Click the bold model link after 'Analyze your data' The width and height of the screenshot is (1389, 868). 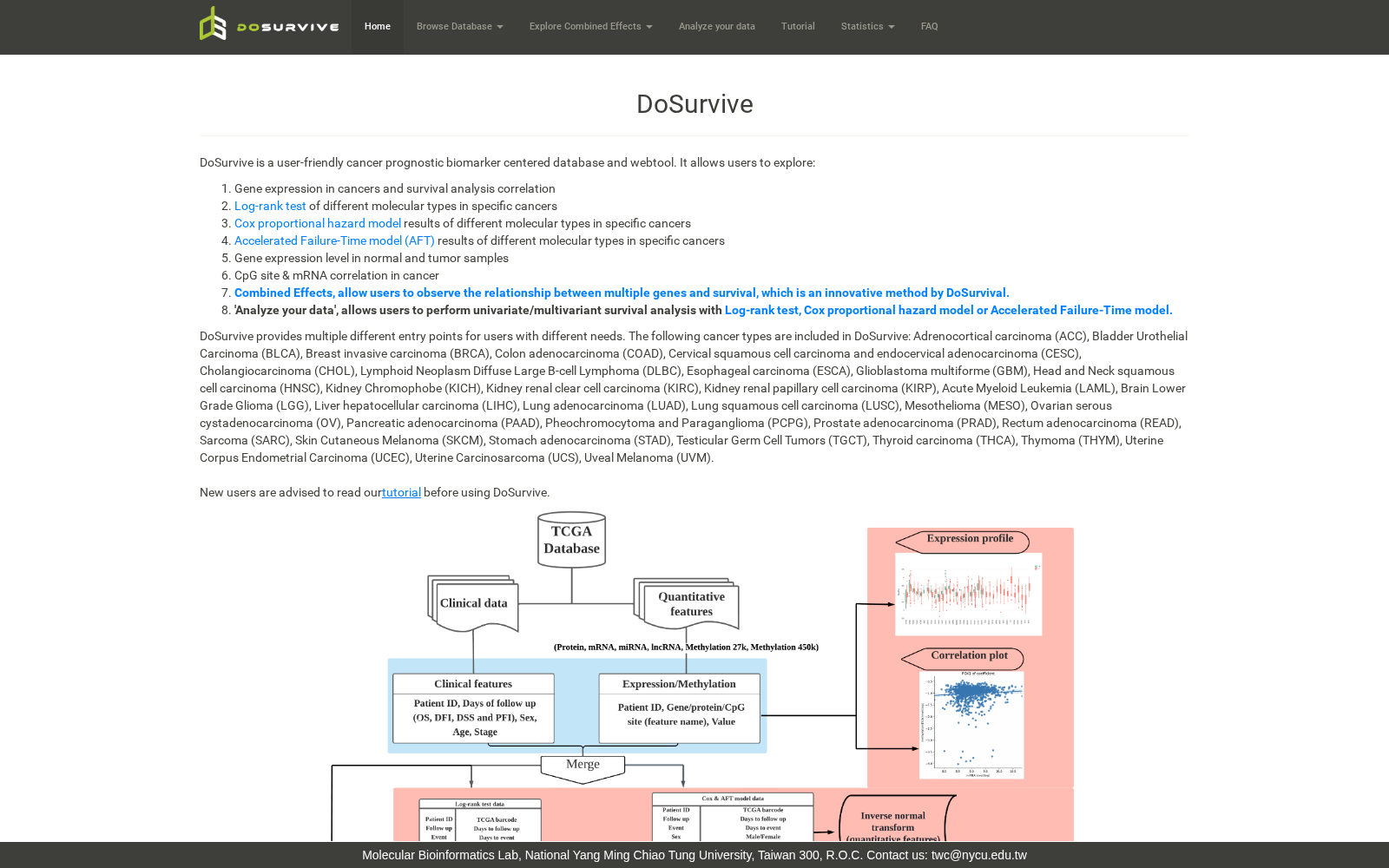(x=949, y=310)
